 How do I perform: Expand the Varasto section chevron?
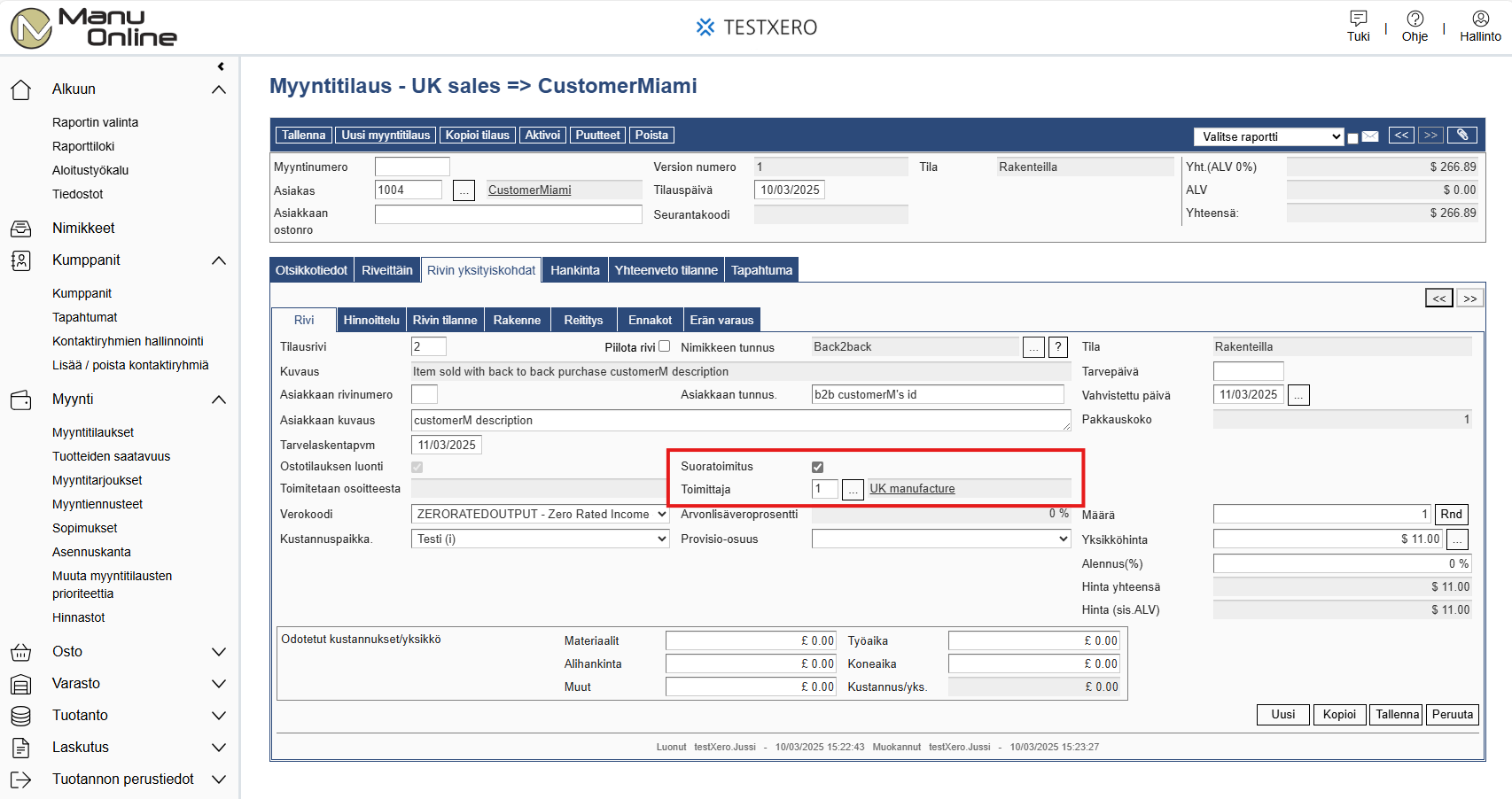[219, 684]
